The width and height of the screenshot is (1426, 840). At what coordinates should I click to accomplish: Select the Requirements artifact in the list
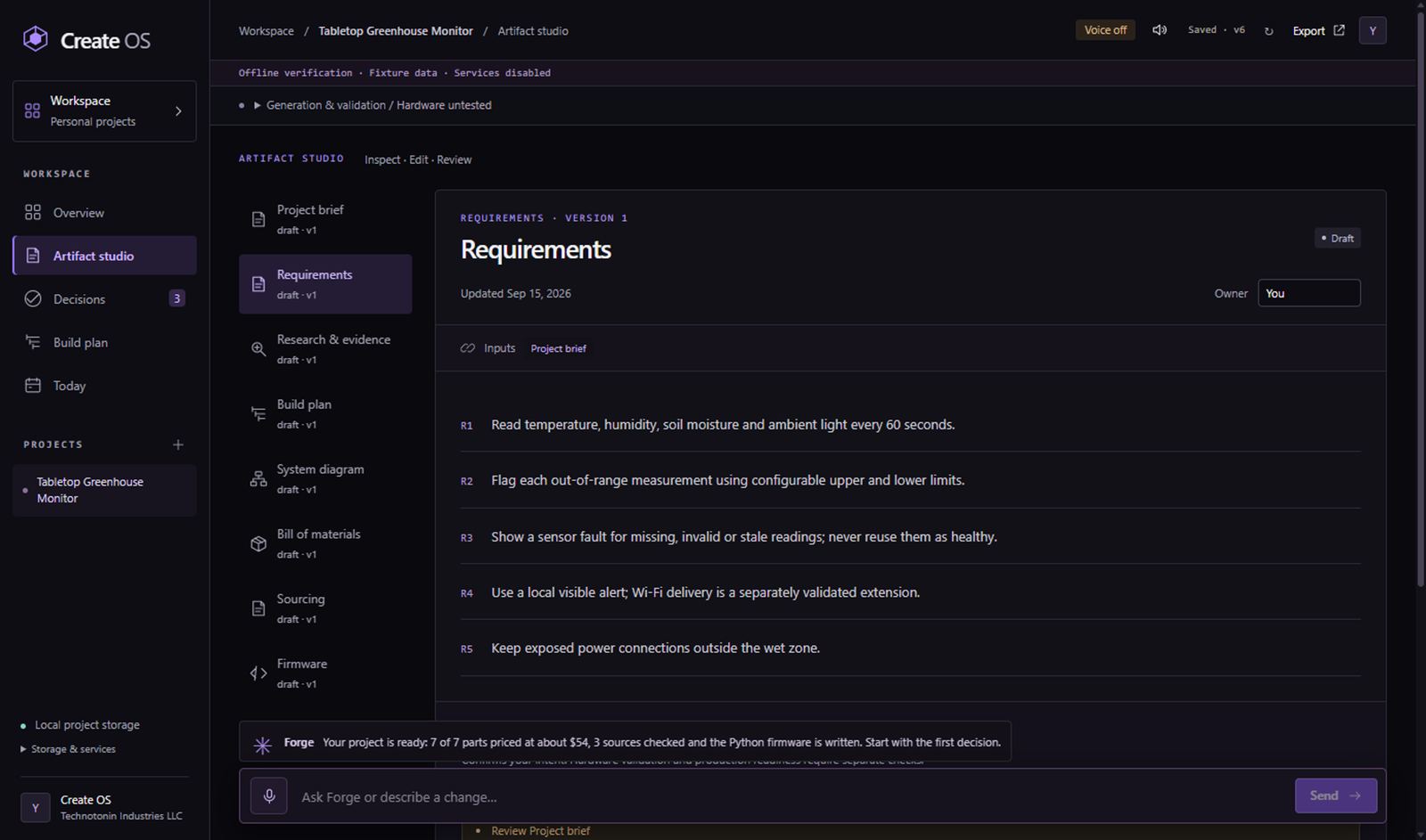tap(325, 284)
